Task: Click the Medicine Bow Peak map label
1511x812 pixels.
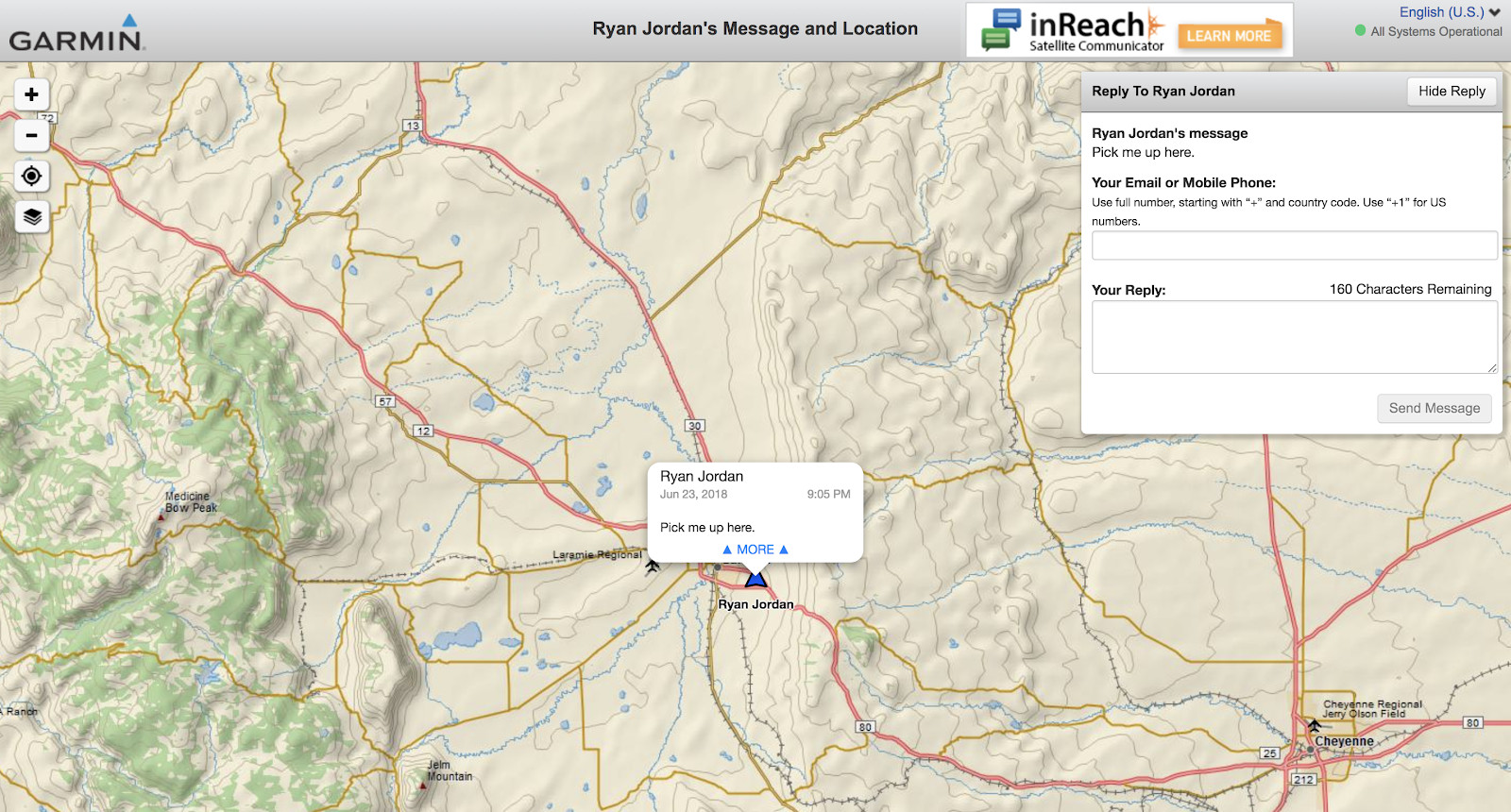Action: click(x=191, y=502)
